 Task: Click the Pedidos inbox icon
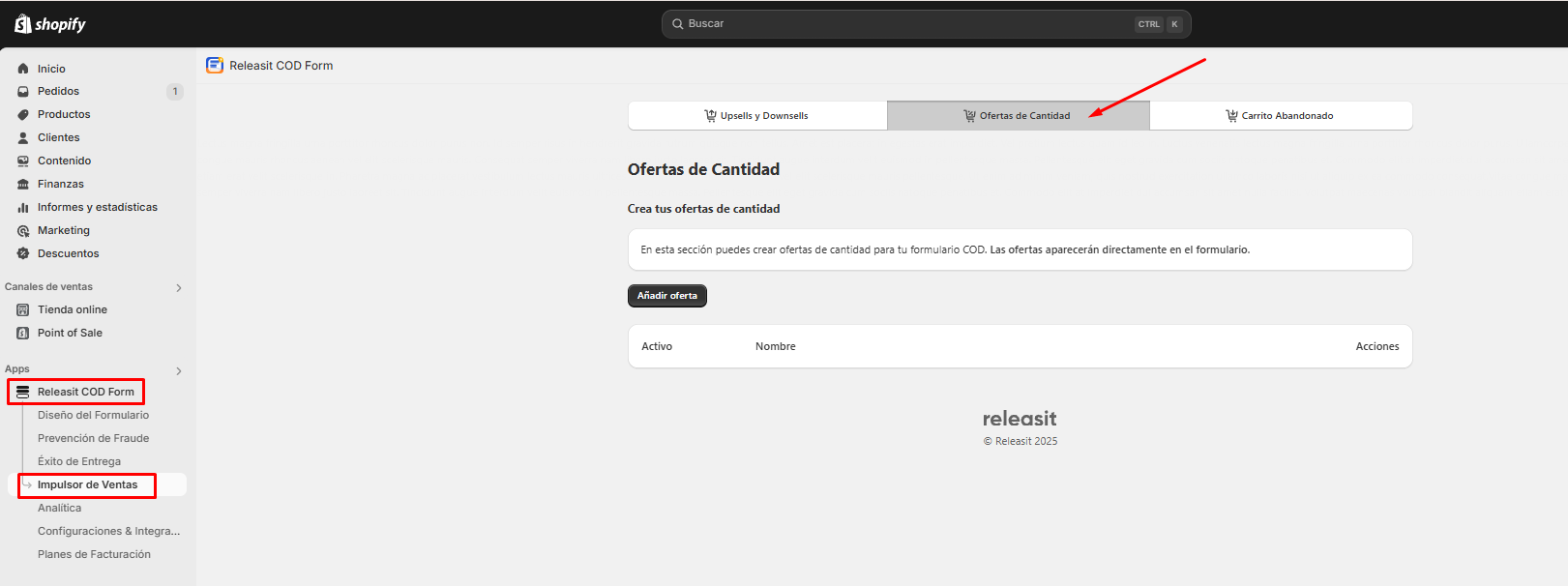tap(23, 92)
